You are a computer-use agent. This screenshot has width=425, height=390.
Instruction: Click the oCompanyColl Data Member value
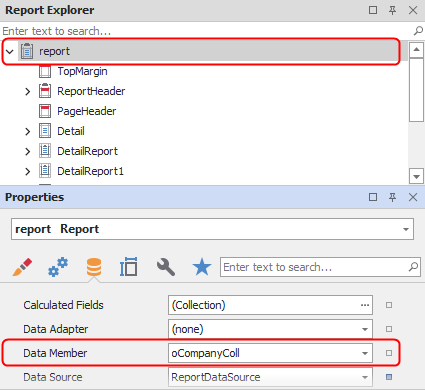tap(205, 353)
